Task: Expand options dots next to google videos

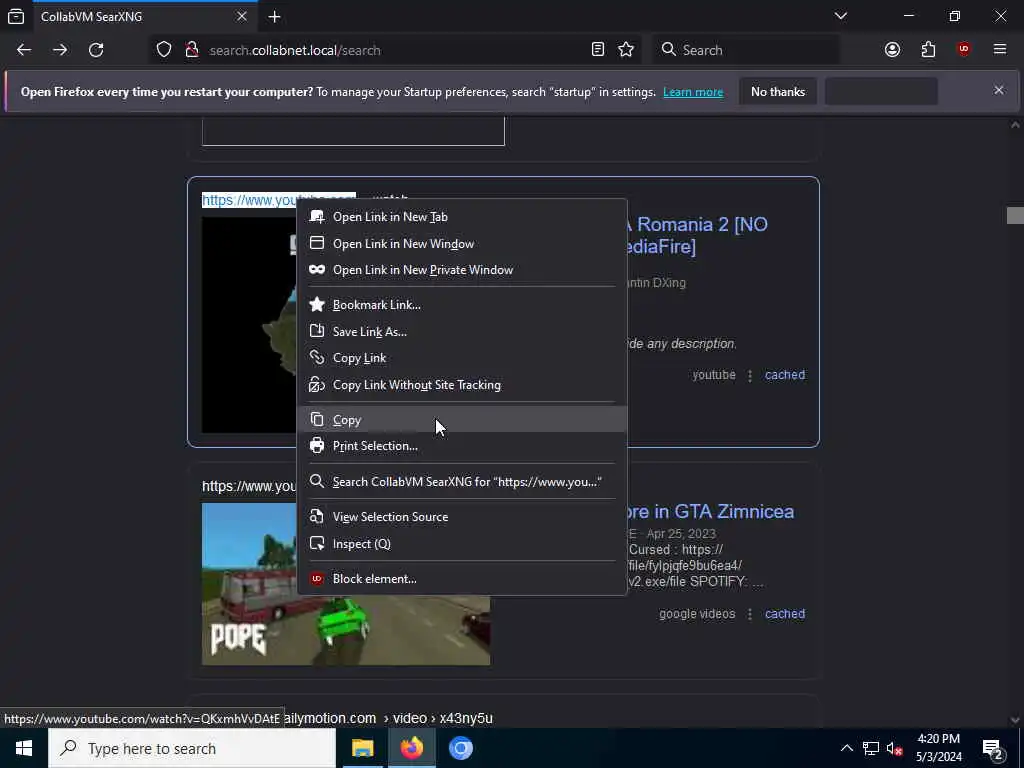Action: pos(750,615)
